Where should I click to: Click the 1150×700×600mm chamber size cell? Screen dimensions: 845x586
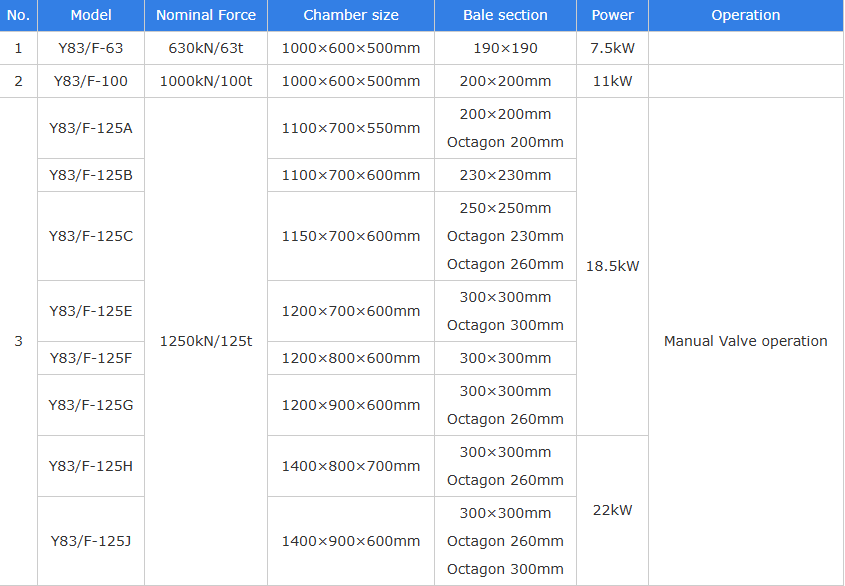click(x=351, y=236)
